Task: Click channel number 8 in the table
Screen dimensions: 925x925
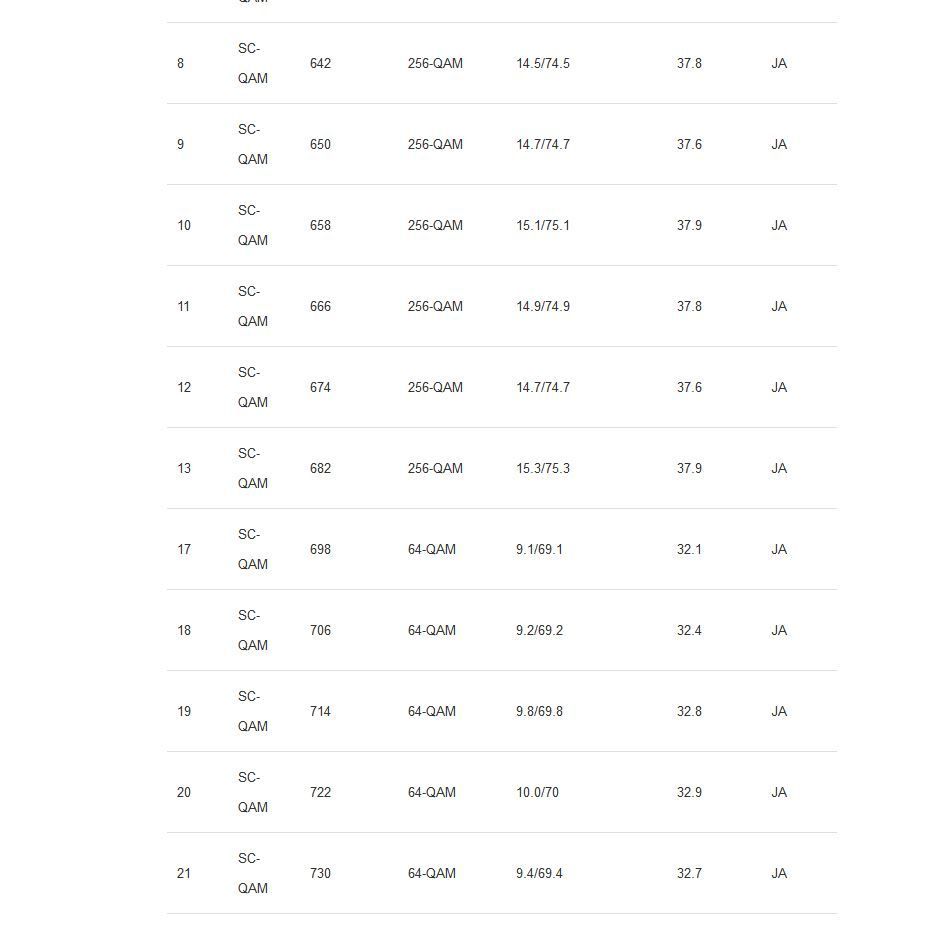Action: [181, 64]
